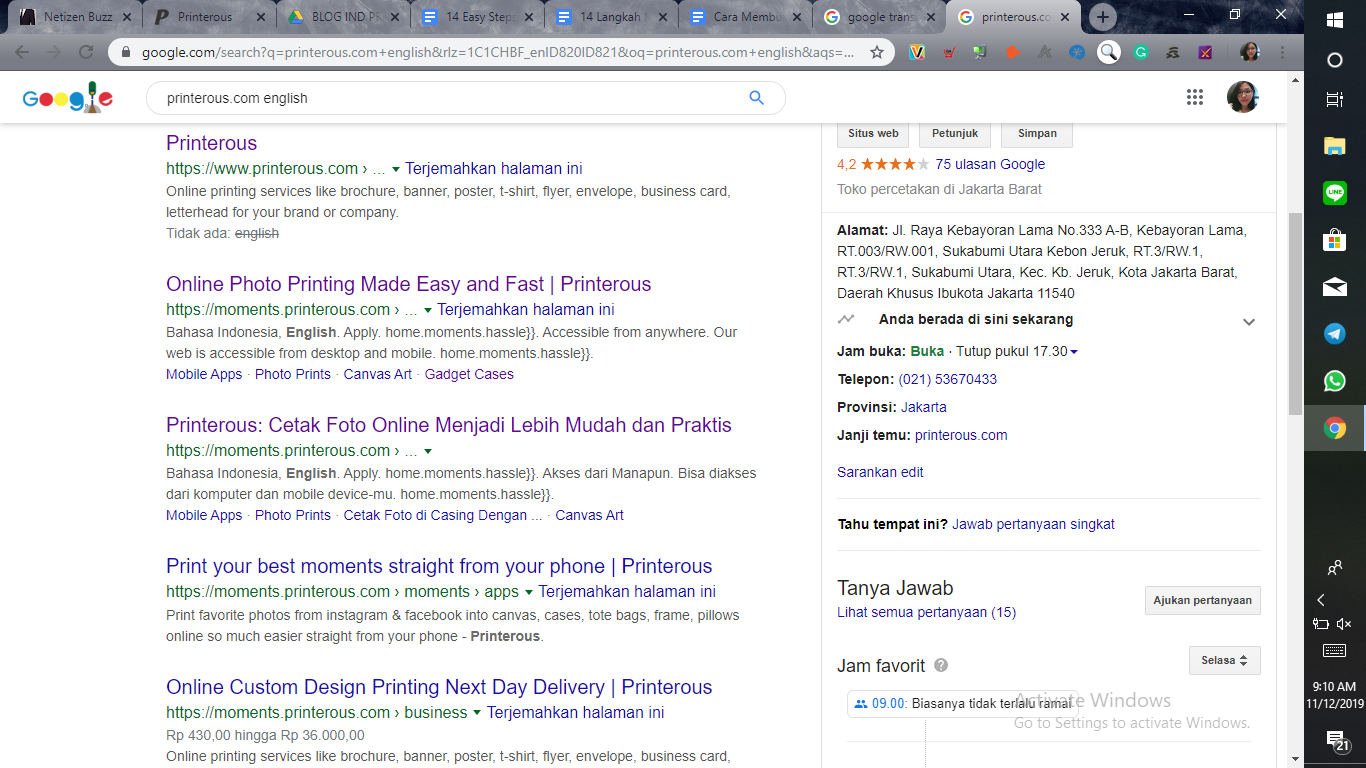This screenshot has width=1366, height=768.
Task: Click the help icon beside Jam favorit
Action: point(941,665)
